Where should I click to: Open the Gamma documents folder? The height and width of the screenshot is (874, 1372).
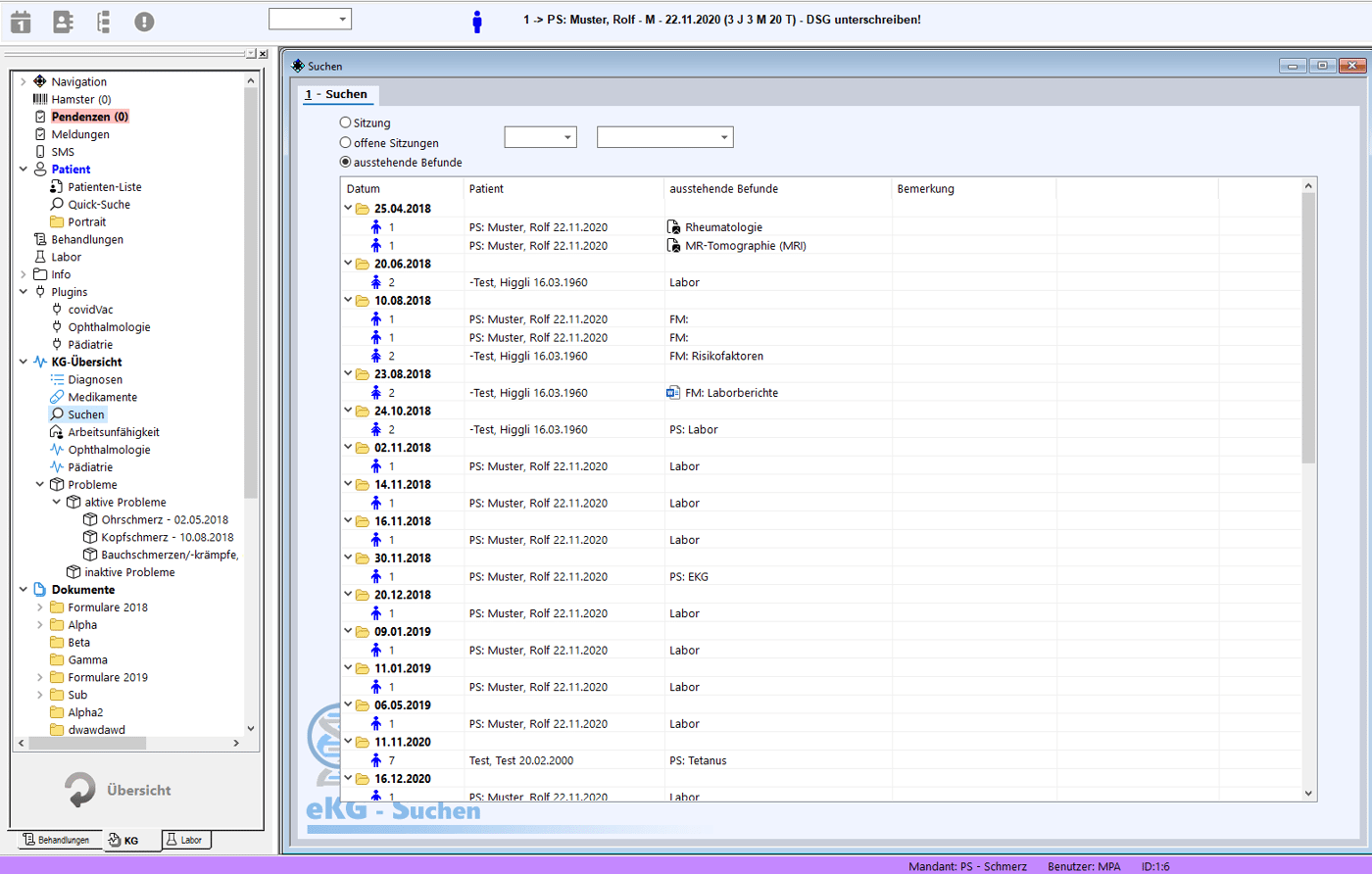pyautogui.click(x=87, y=659)
